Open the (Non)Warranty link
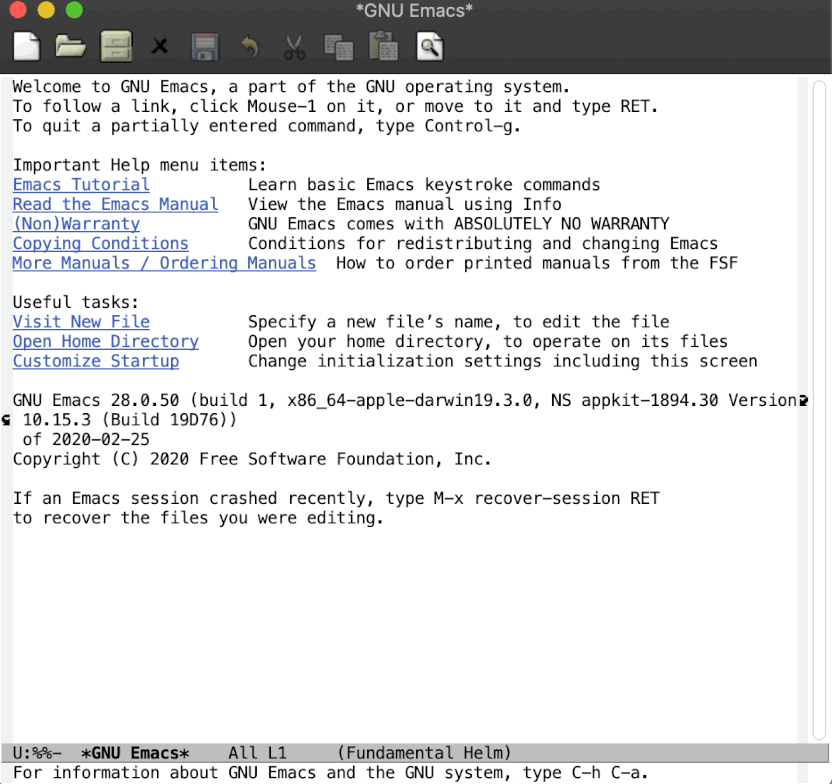This screenshot has height=784, width=832. point(76,224)
